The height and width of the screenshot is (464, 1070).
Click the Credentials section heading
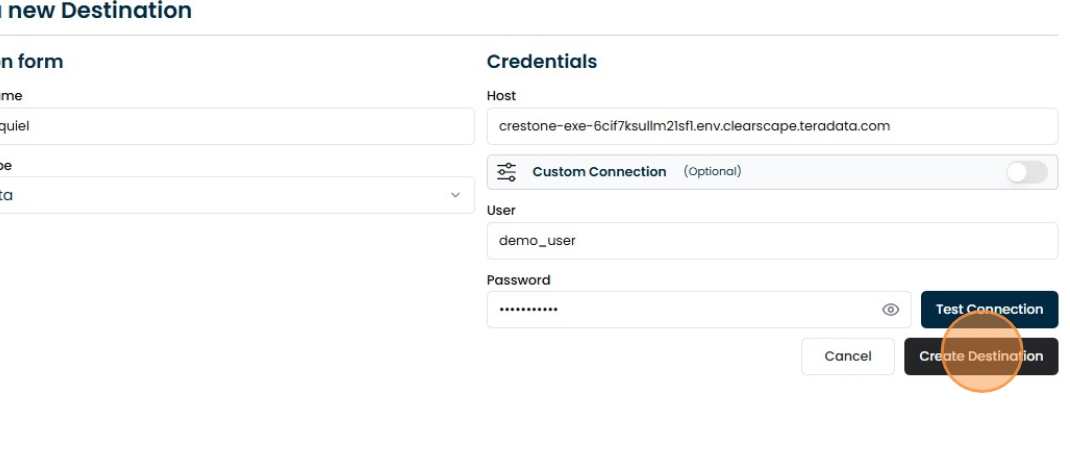click(x=541, y=61)
